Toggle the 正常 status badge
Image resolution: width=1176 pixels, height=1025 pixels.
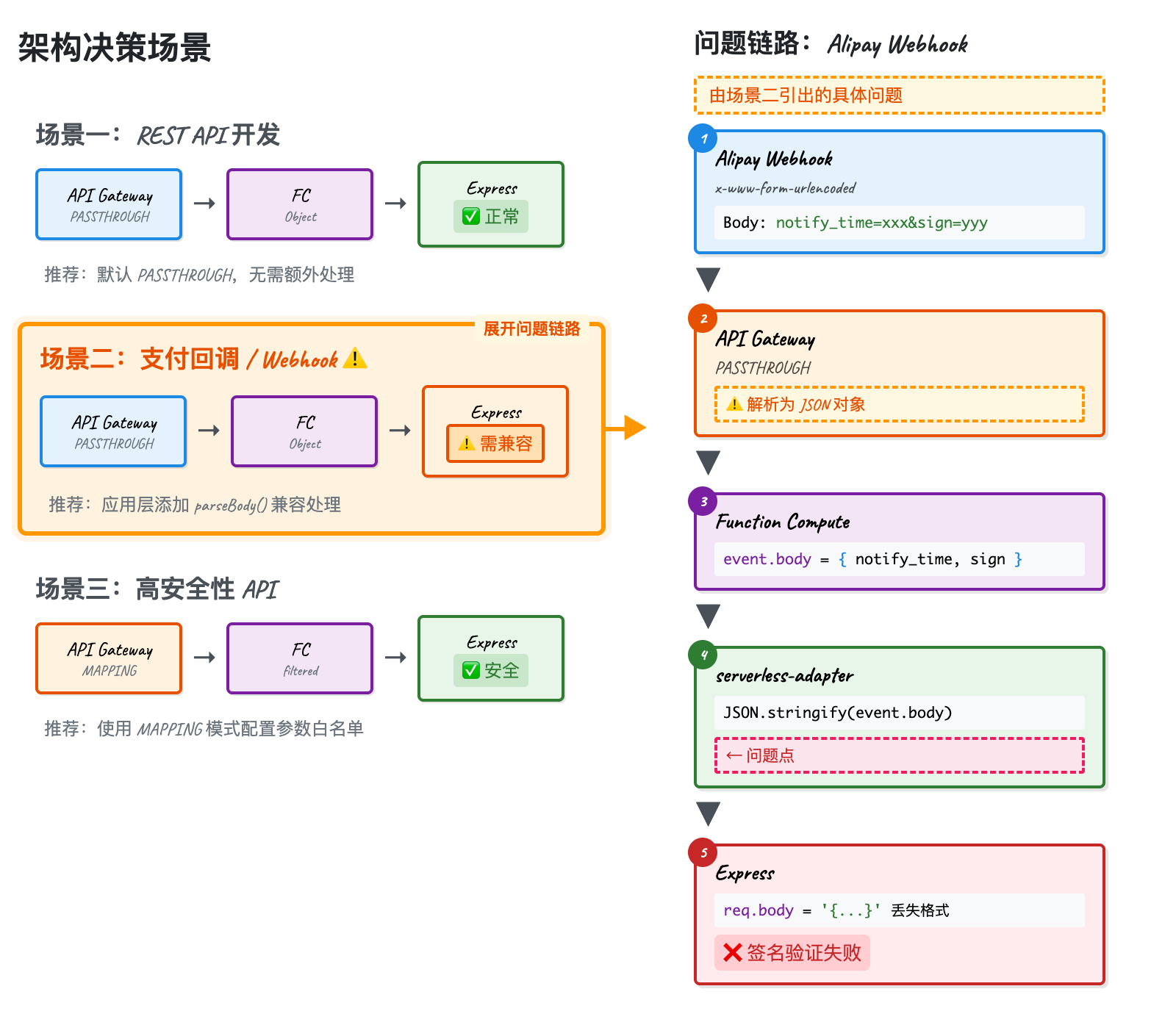pyautogui.click(x=490, y=217)
